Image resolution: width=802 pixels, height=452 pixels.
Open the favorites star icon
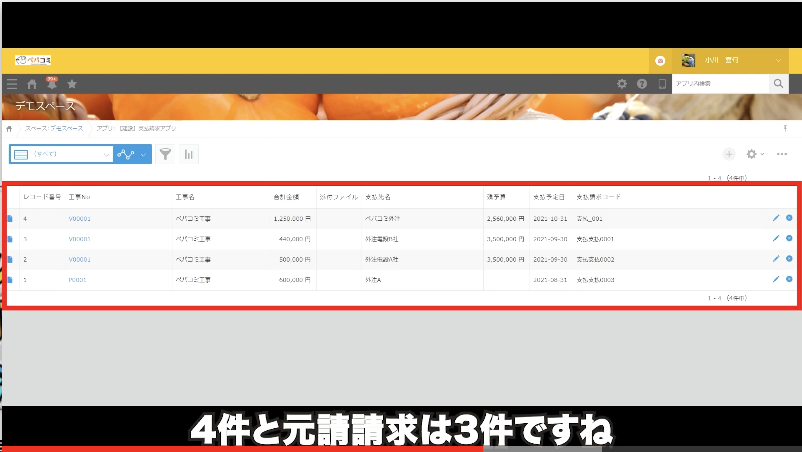coord(71,84)
